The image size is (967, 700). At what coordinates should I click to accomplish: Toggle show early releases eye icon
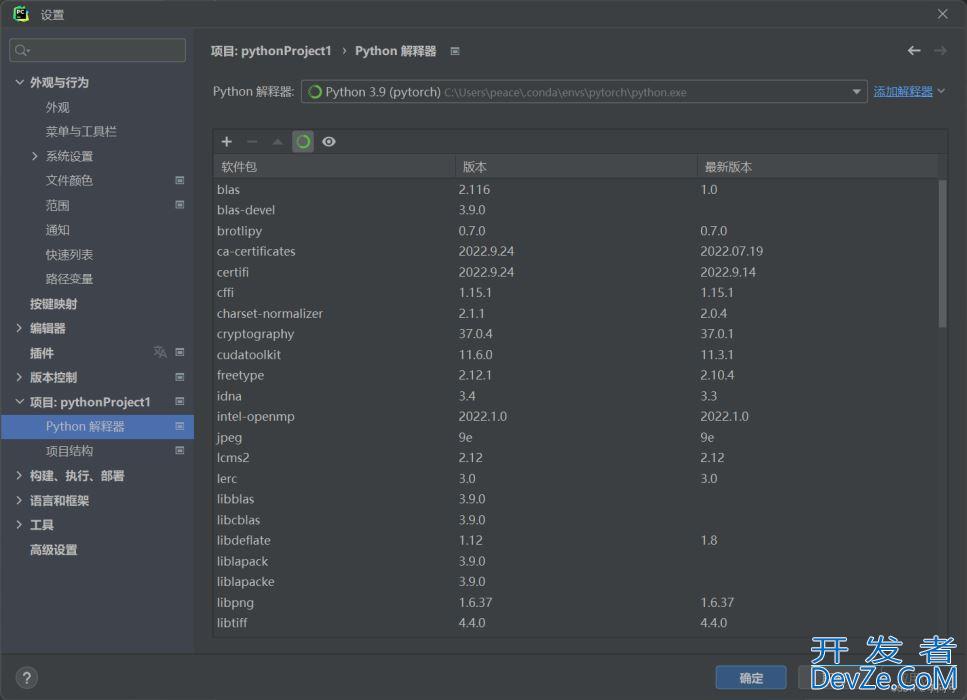click(329, 142)
